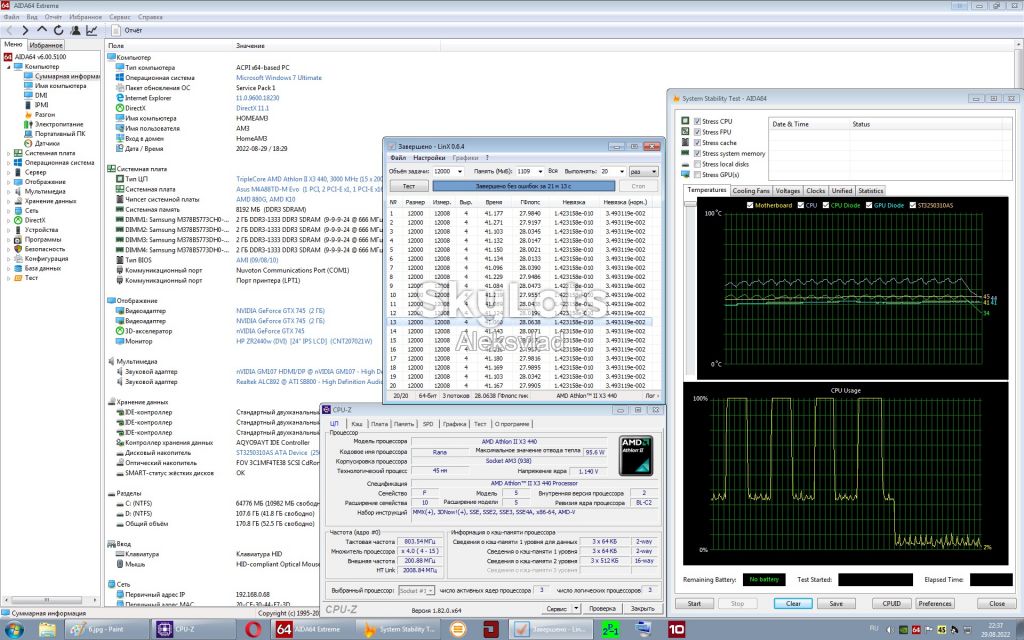The width and height of the screenshot is (1024, 640).
Task: Click the Безопасность shield icon in the tree
Action: tap(18, 249)
